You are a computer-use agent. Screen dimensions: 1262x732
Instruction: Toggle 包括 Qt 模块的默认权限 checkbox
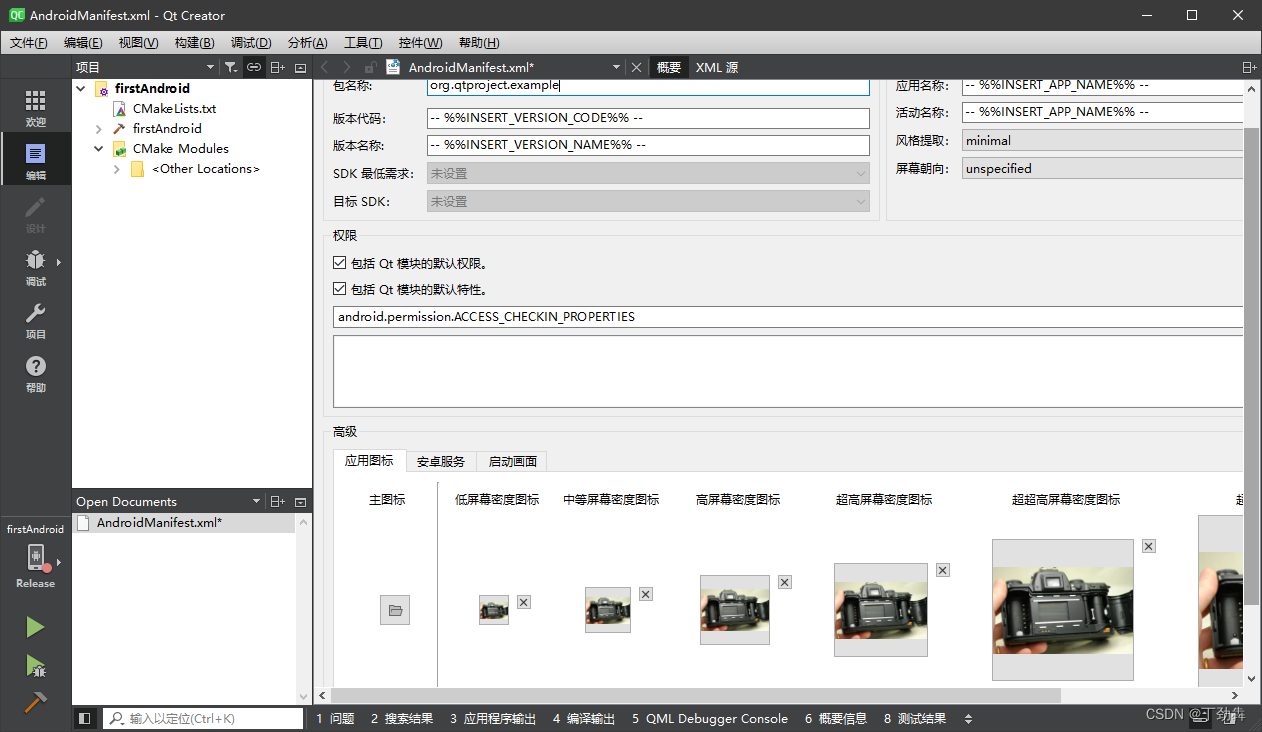340,263
